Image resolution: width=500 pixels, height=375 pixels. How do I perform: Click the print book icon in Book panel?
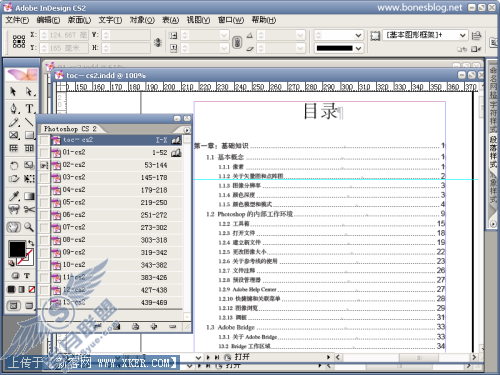click(x=135, y=326)
